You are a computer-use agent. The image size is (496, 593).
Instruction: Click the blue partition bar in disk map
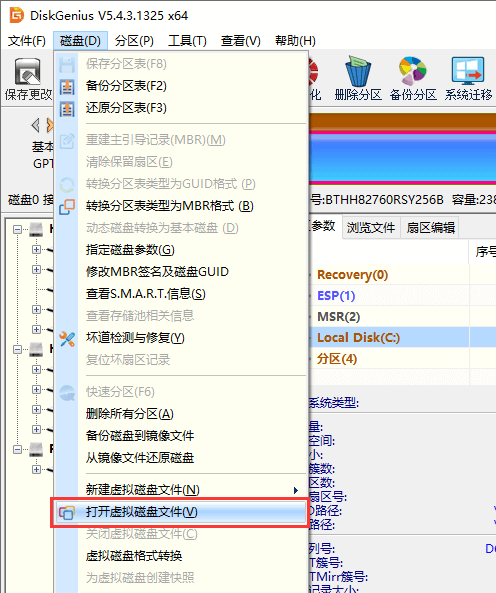(x=403, y=157)
